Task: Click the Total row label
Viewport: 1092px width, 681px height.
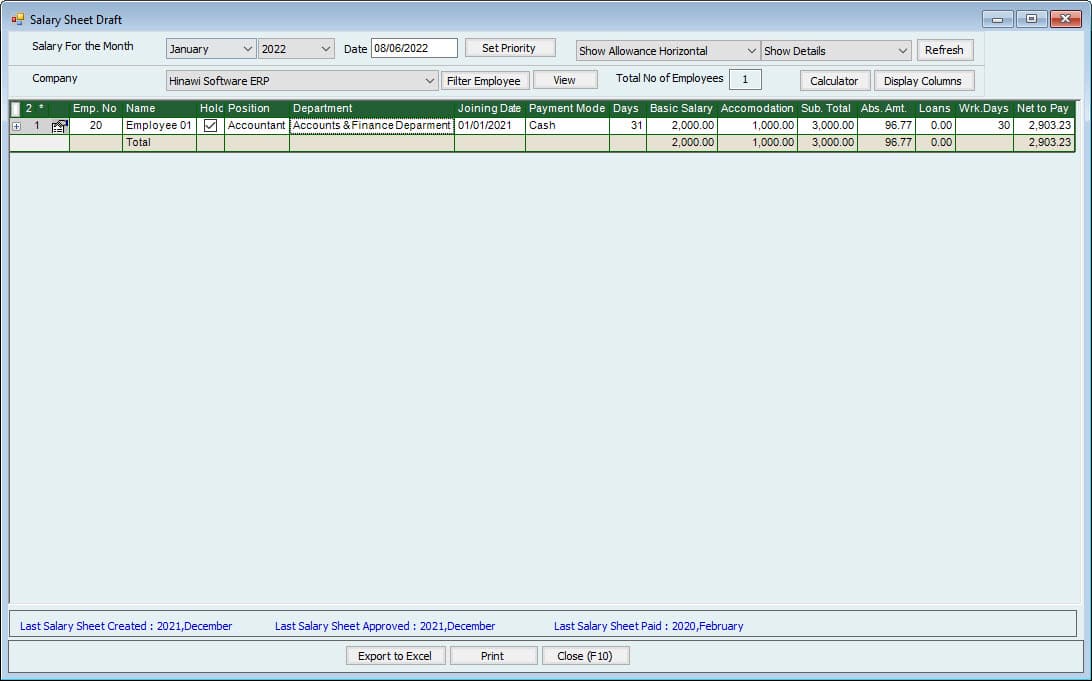Action: (x=138, y=143)
